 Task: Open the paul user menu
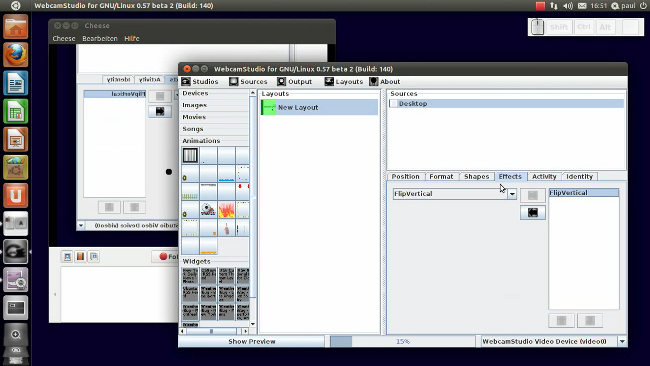[624, 6]
